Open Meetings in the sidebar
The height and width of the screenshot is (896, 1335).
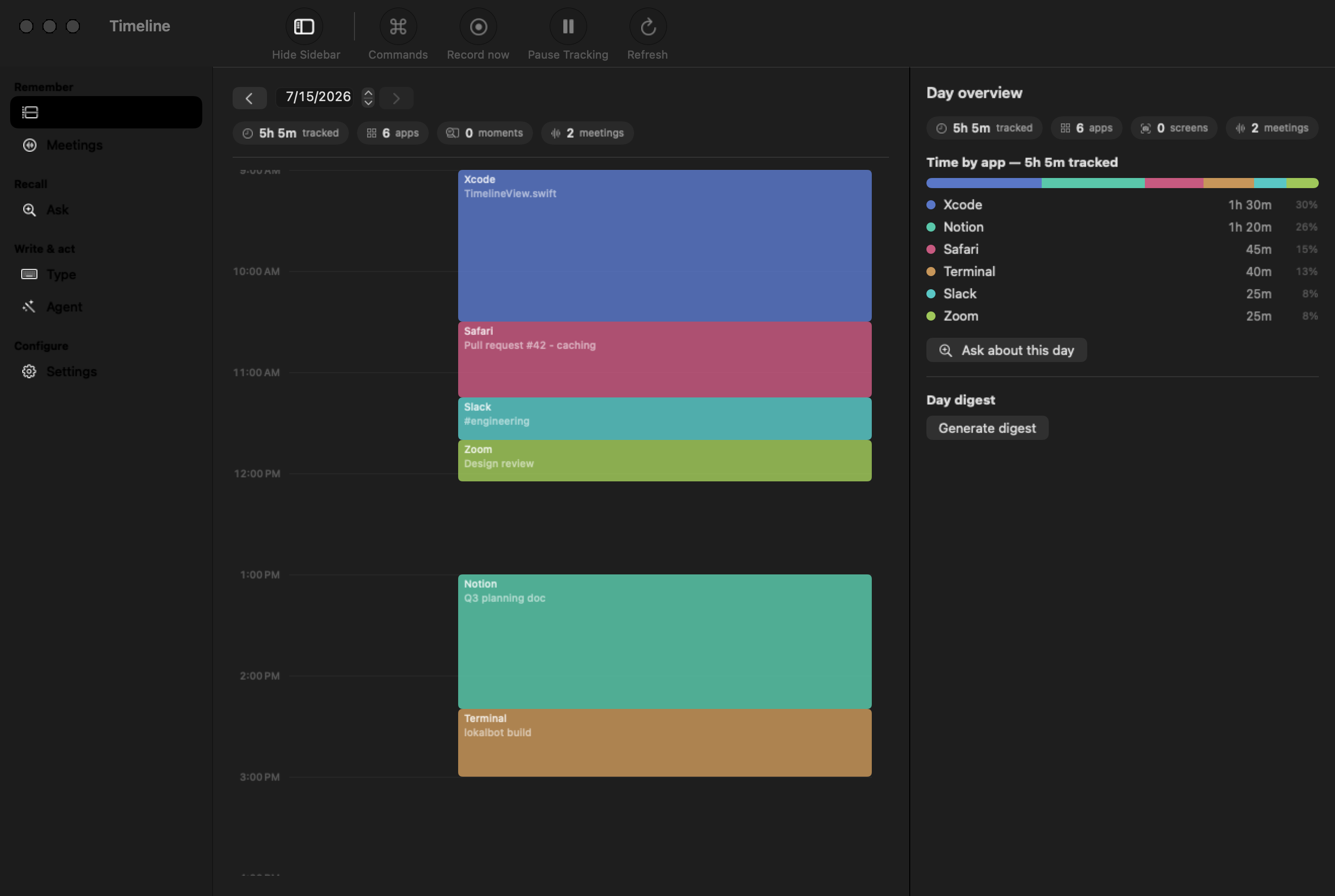coord(106,145)
